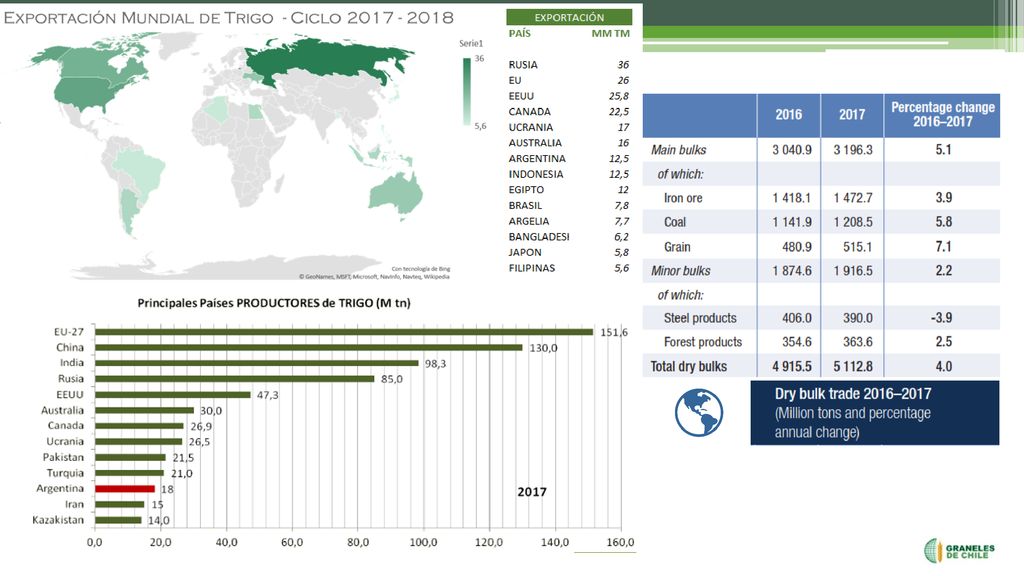1024x576 pixels.
Task: Click the China bar in the chart
Action: coord(309,347)
